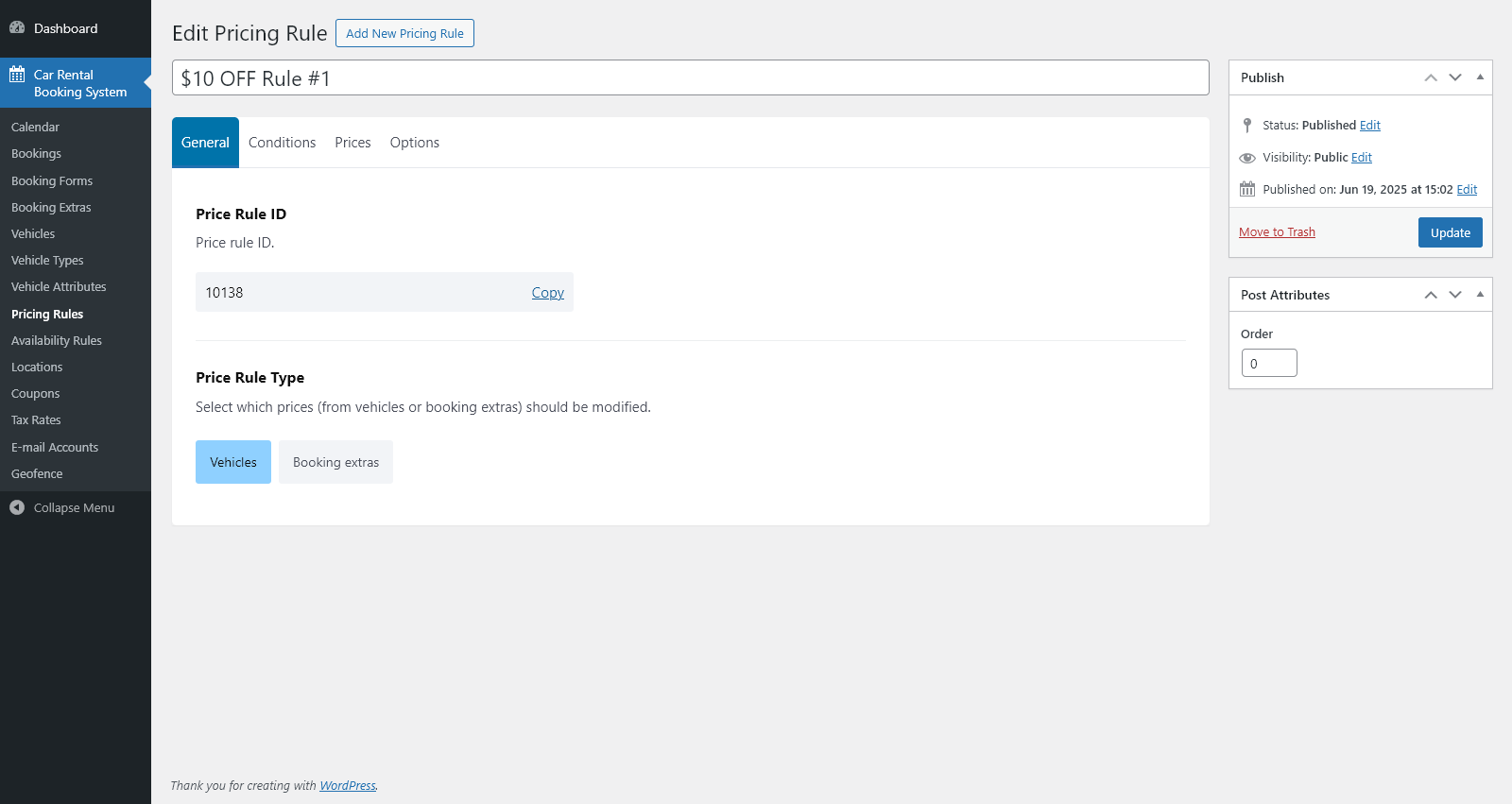Click the Collapse Menu arrow icon
Screen dimensions: 1512x804
pyautogui.click(x=17, y=507)
